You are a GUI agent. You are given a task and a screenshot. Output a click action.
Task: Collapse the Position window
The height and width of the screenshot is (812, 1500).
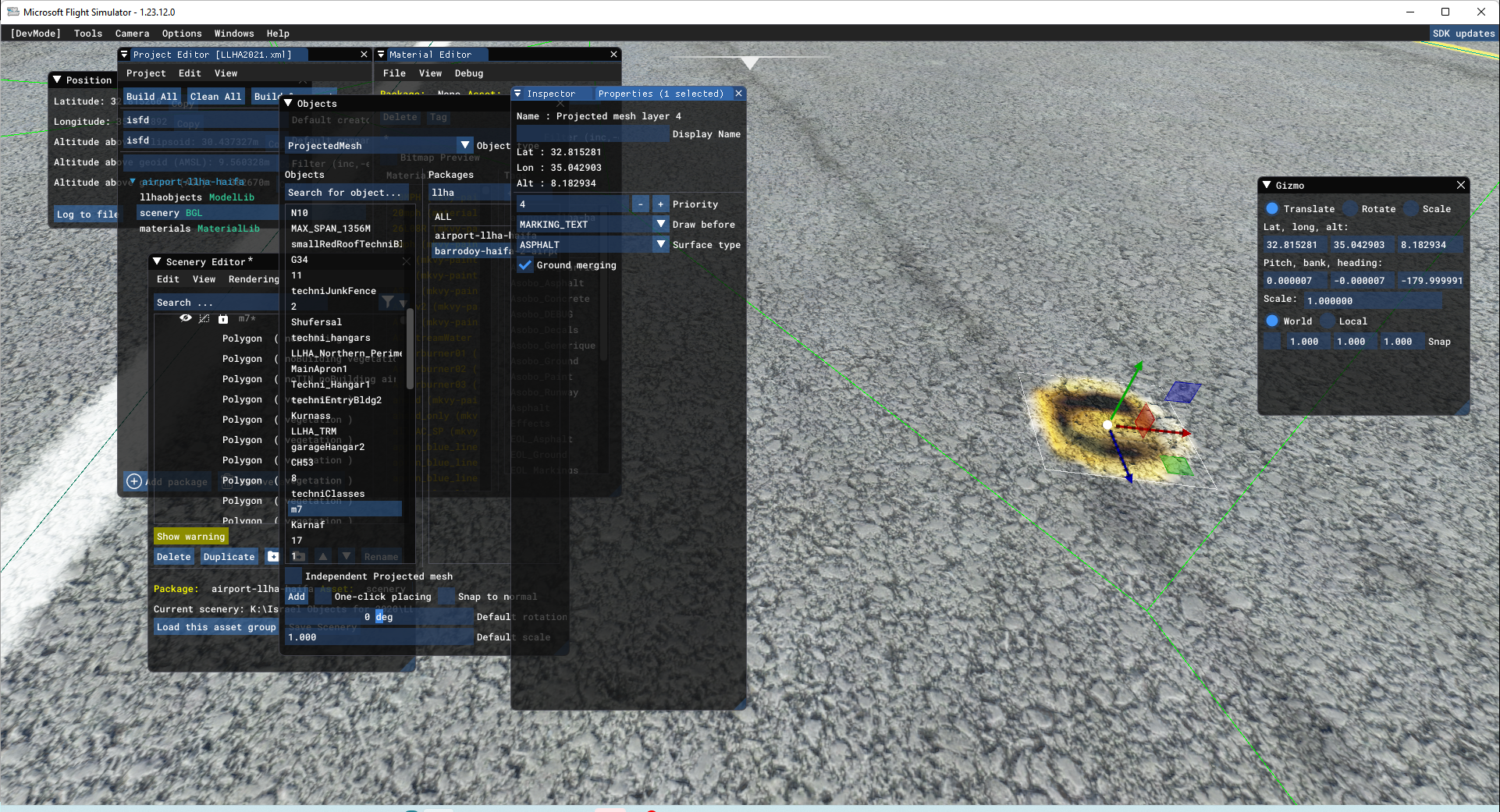pos(57,80)
